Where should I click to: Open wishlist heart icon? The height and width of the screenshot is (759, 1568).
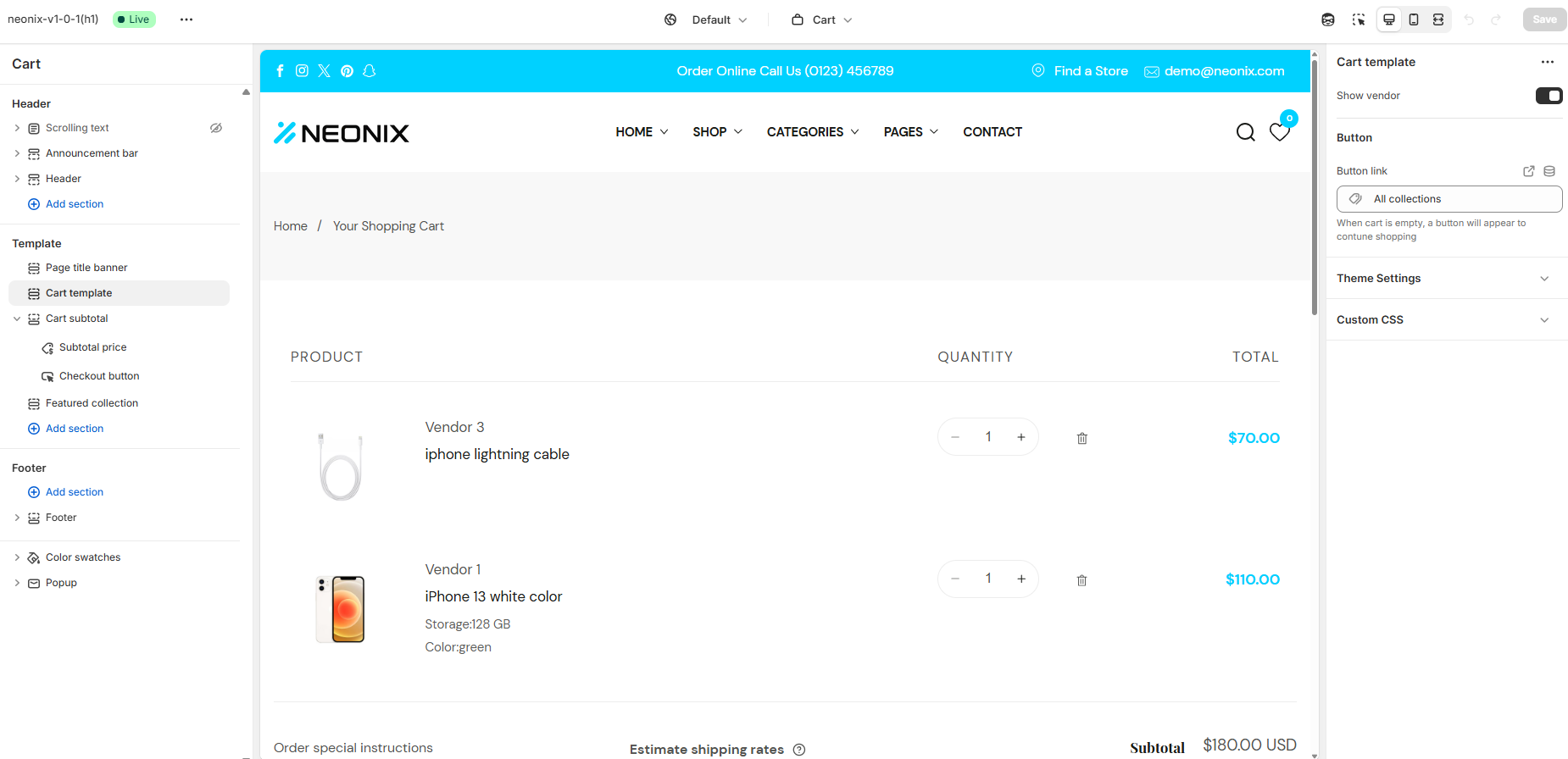coord(1280,132)
